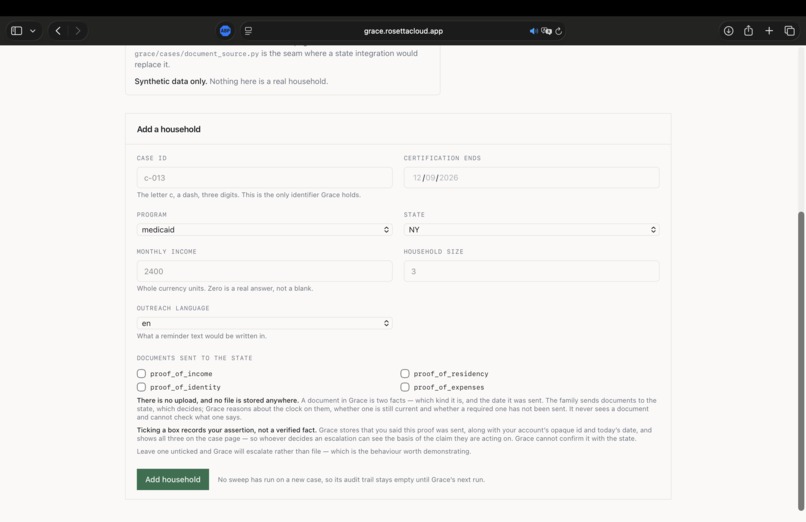Click 'Ticking a box records your assertion' text

(x=226, y=430)
